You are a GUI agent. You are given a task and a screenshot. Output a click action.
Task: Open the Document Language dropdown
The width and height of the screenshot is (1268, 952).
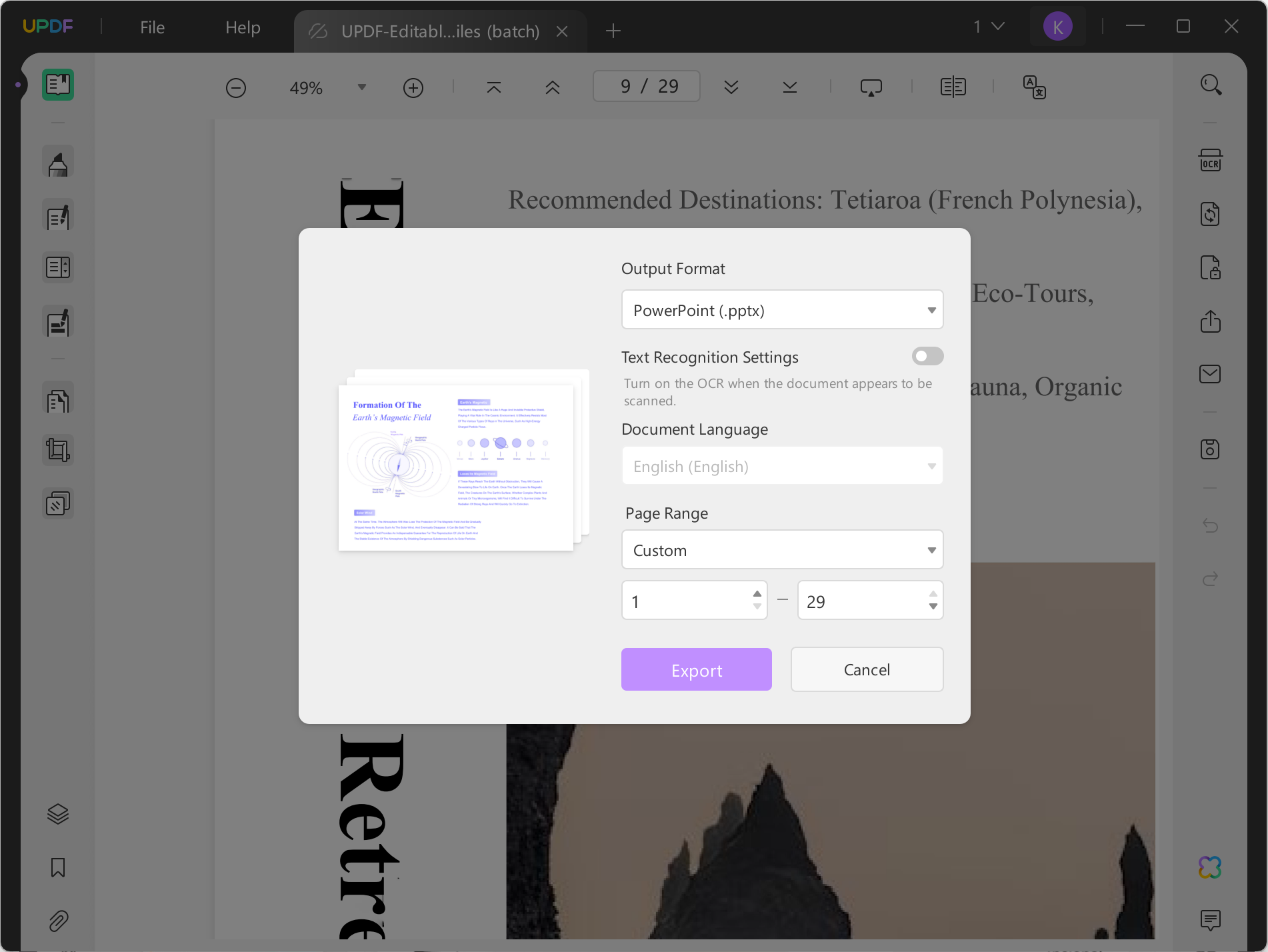[782, 465]
